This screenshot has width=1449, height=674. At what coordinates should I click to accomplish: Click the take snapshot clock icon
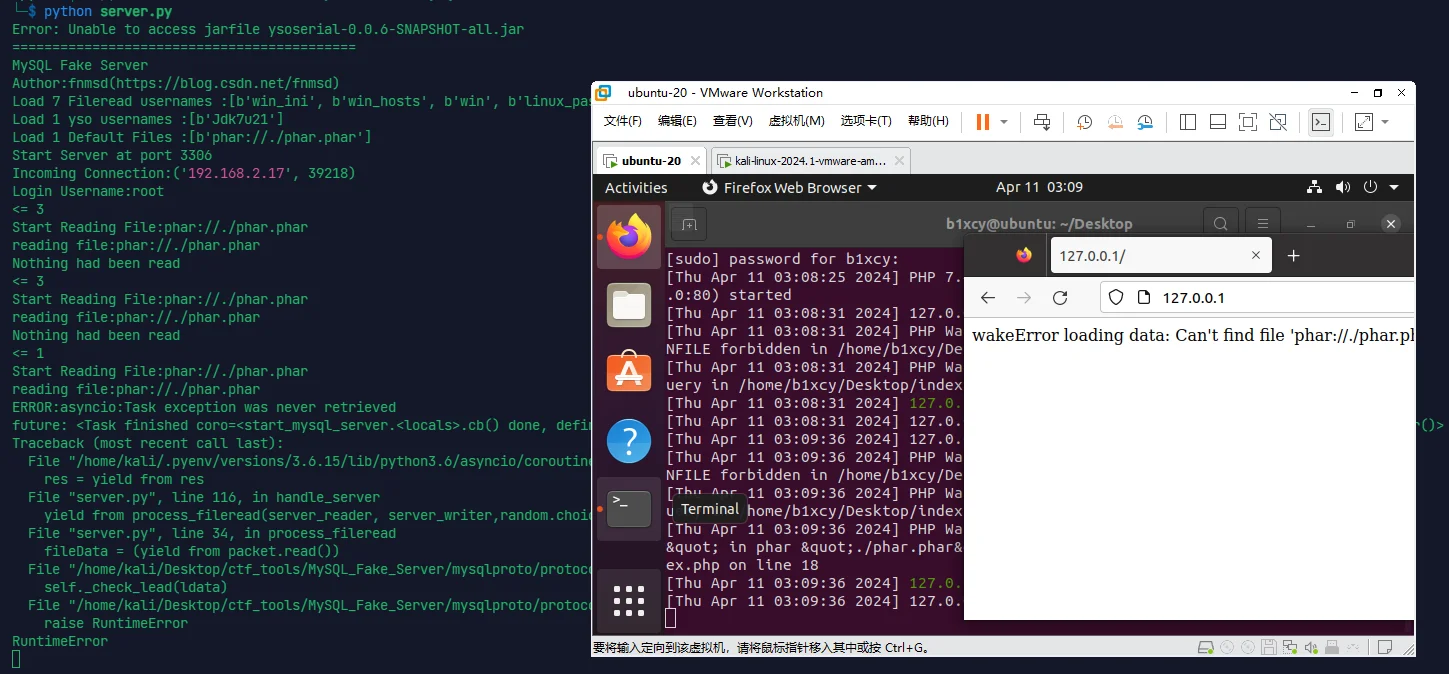coord(1084,122)
